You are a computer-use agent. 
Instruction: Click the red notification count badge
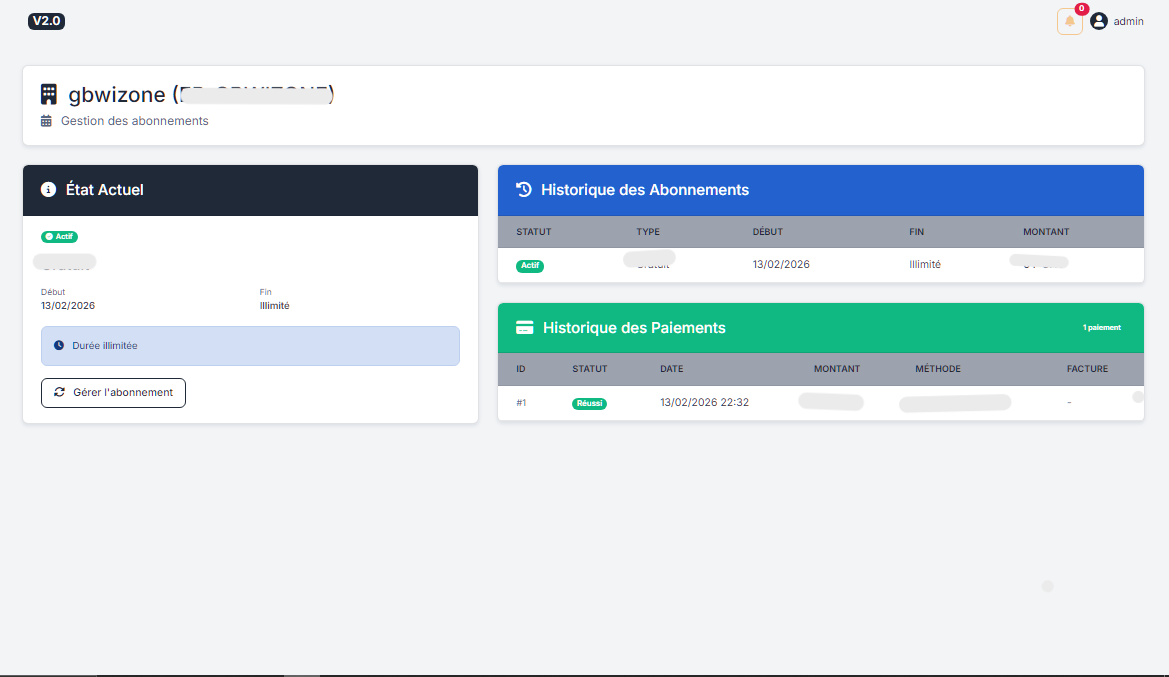(1082, 9)
